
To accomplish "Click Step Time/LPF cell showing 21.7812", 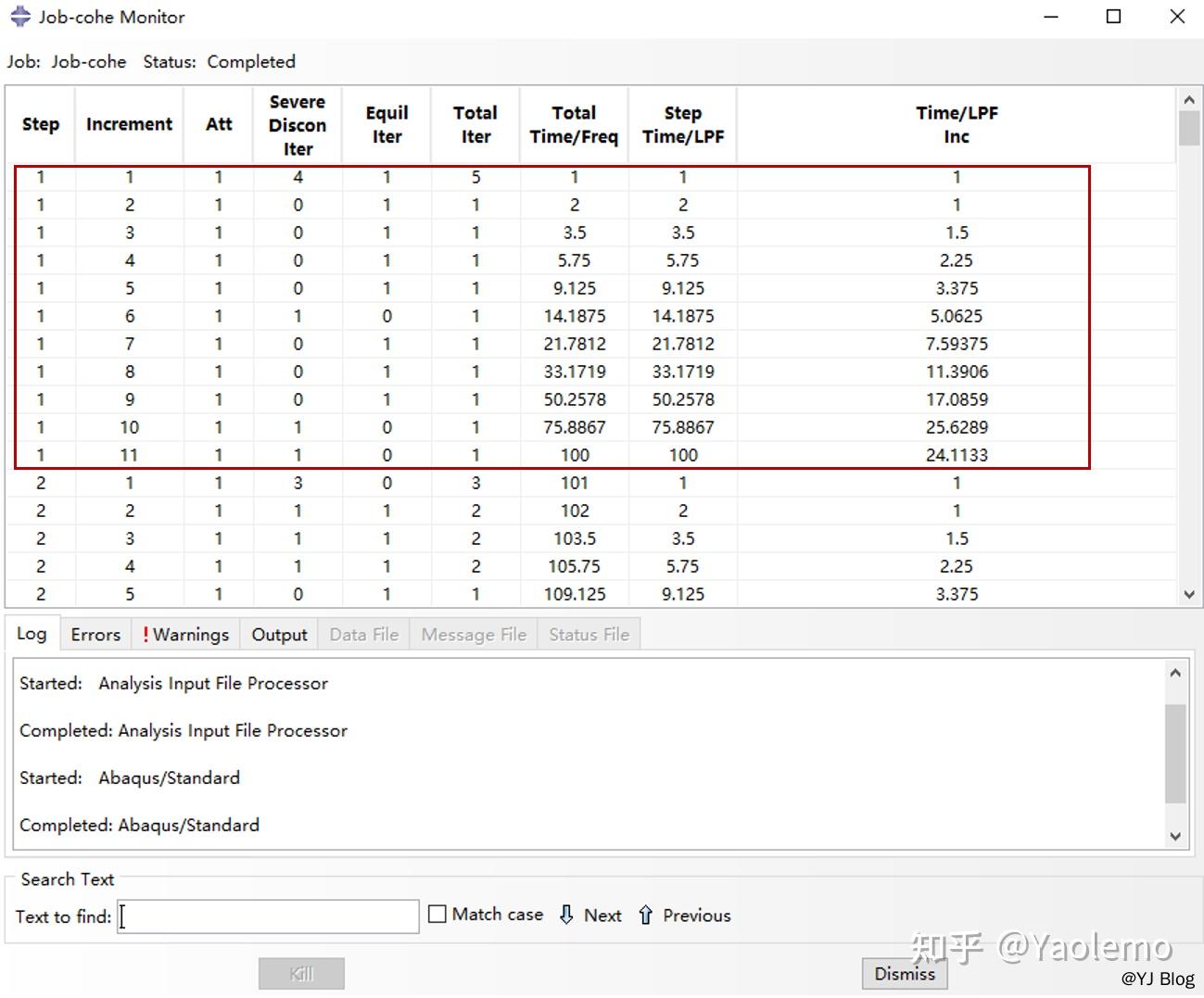I will [x=683, y=344].
